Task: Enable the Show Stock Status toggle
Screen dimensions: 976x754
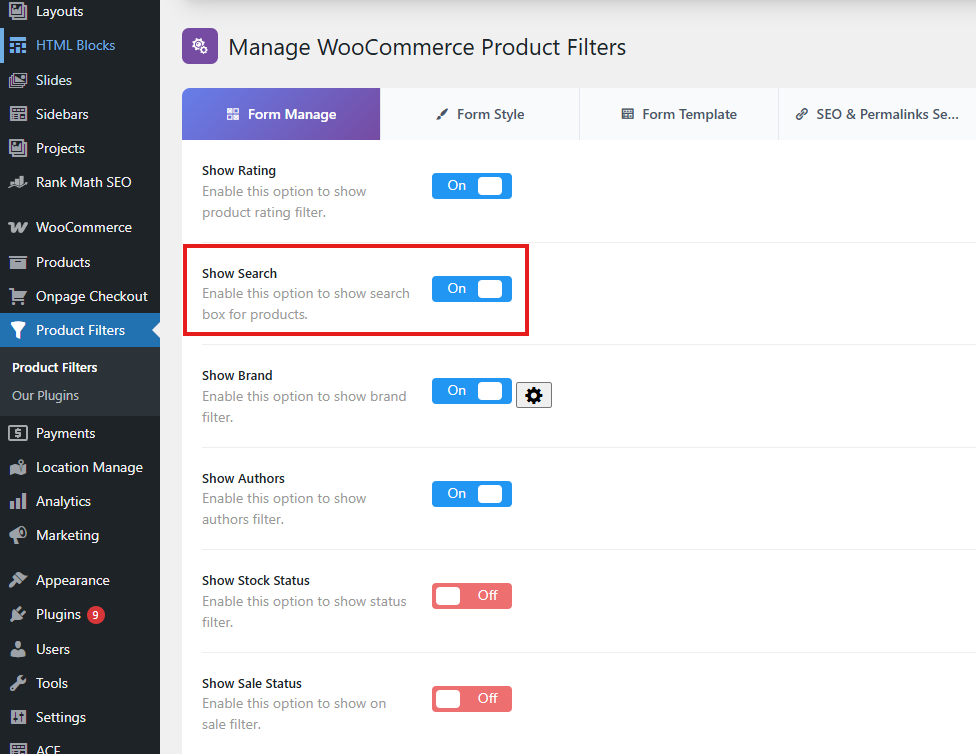Action: pyautogui.click(x=472, y=596)
